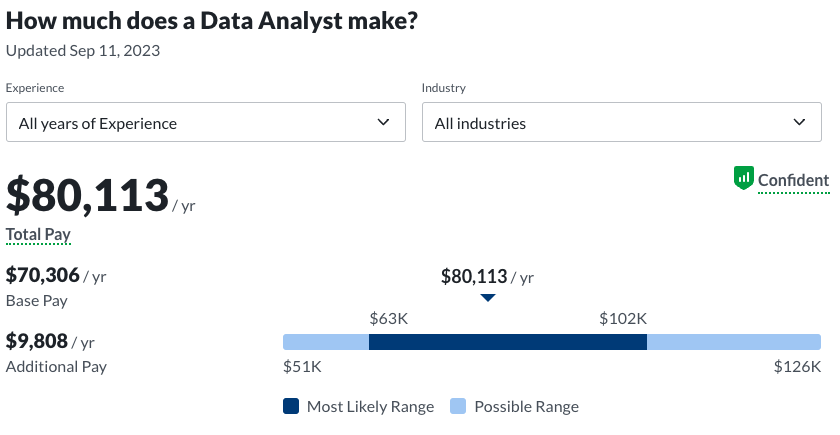Click the $51K minimum range label
This screenshot has height=435, width=840.
(x=302, y=366)
